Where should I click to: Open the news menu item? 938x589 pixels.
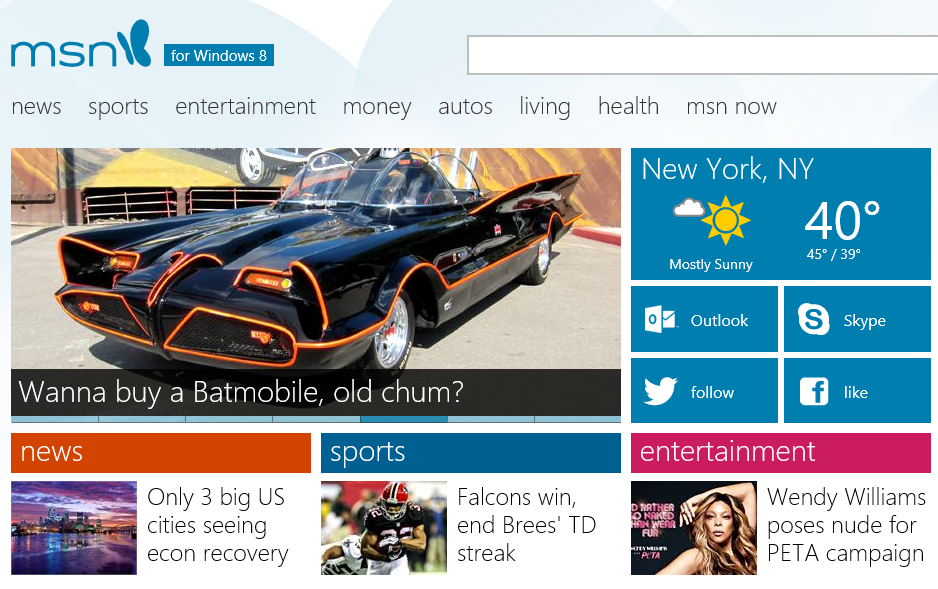(x=36, y=107)
